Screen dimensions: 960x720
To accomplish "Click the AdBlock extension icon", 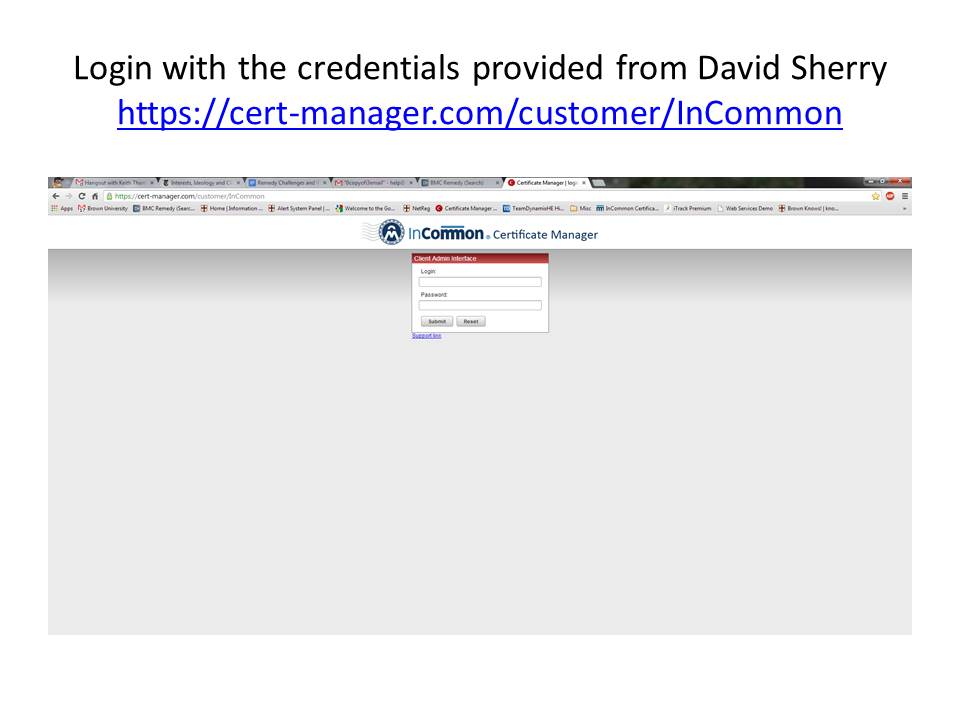I will (x=890, y=197).
